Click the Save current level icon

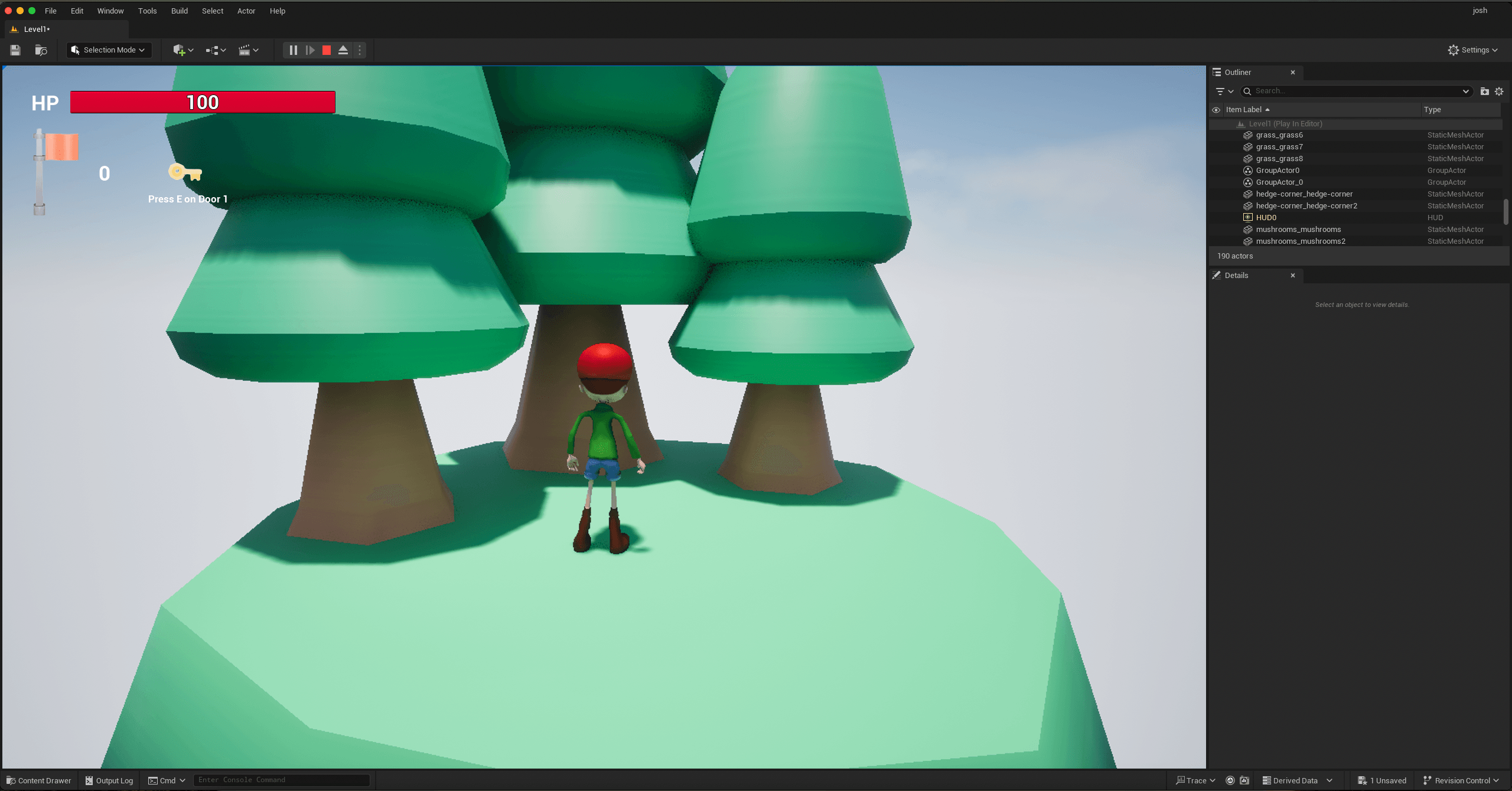pyautogui.click(x=15, y=50)
